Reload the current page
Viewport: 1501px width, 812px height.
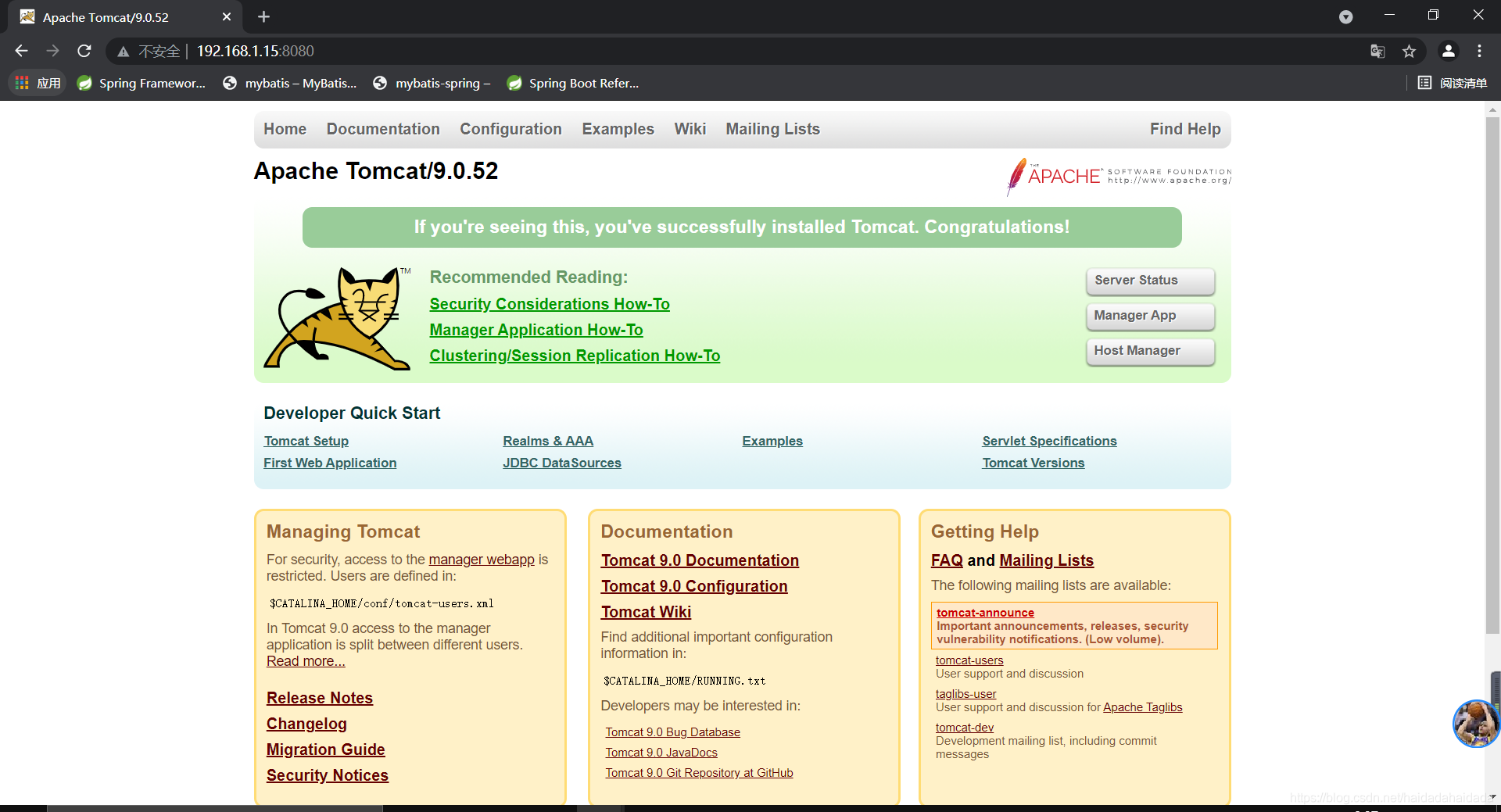click(x=84, y=51)
